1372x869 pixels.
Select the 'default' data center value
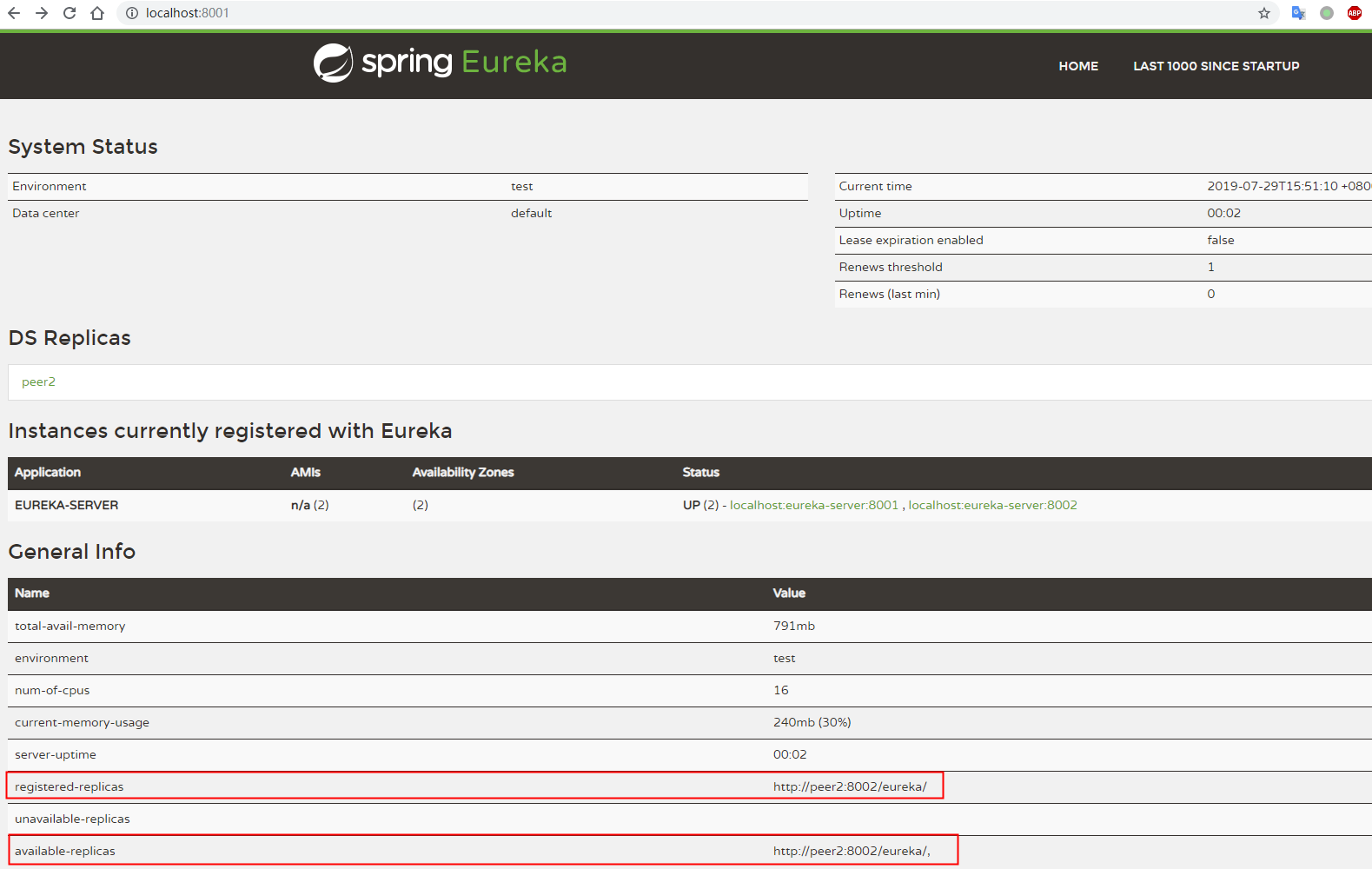(532, 213)
